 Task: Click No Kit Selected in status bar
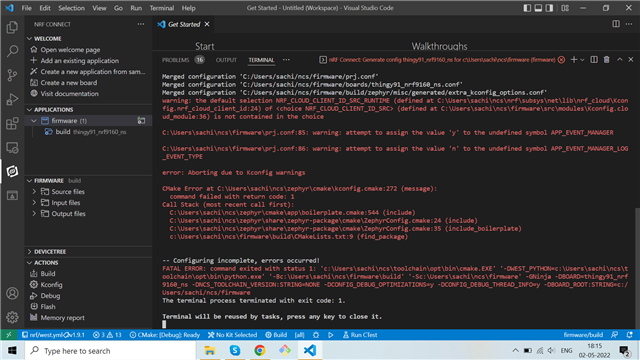point(232,335)
